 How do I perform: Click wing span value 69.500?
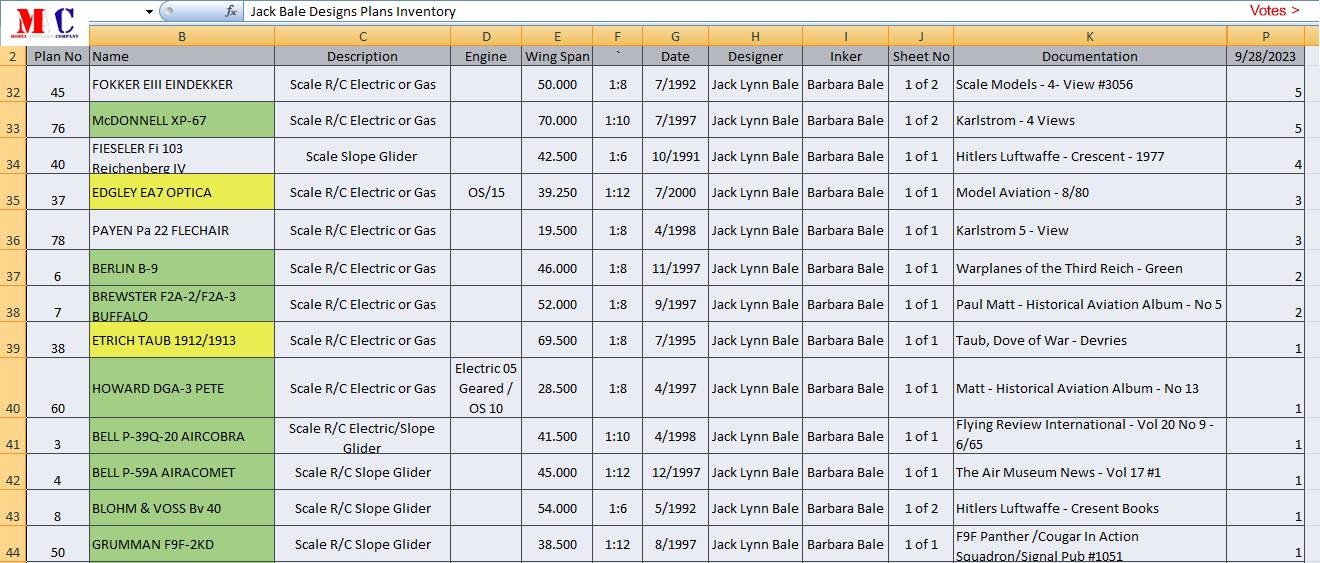coord(557,340)
